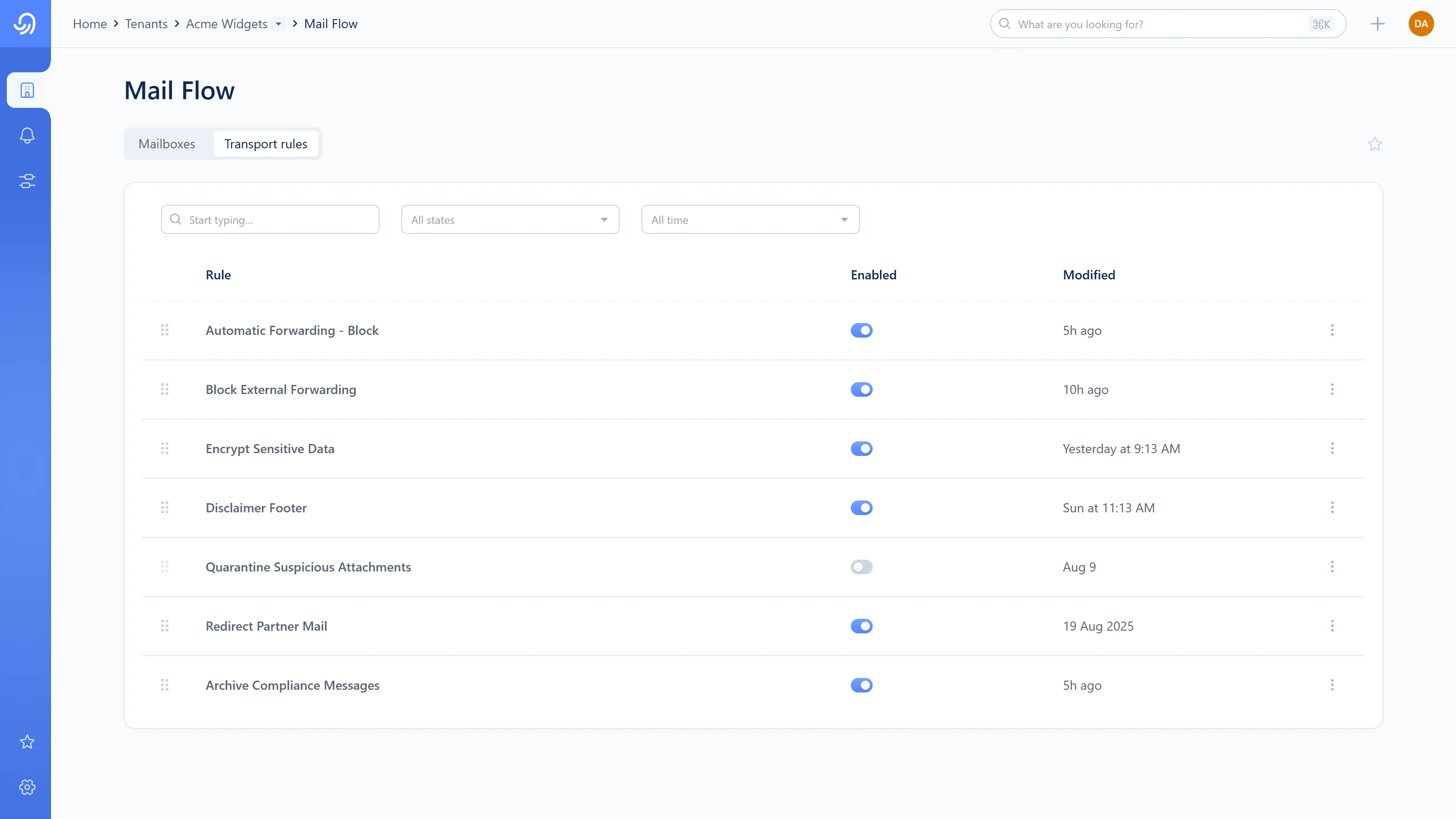Viewport: 1456px width, 819px height.
Task: Sort by Modified column header
Action: [1089, 275]
